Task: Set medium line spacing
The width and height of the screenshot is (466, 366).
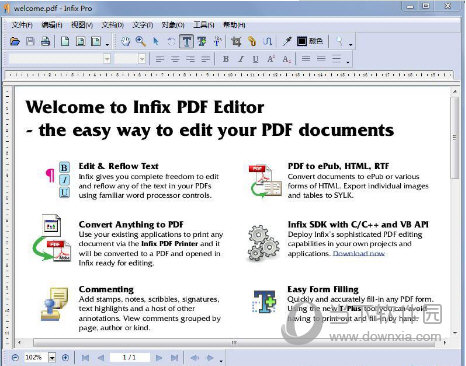Action: click(321, 59)
